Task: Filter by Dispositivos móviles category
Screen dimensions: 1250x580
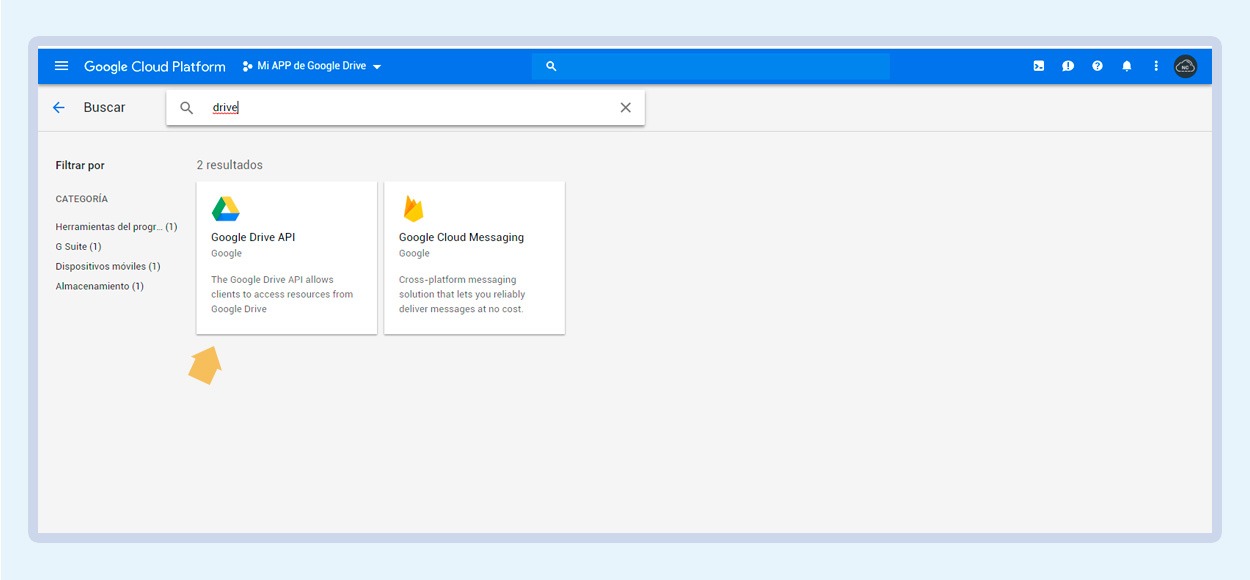Action: [x=108, y=266]
